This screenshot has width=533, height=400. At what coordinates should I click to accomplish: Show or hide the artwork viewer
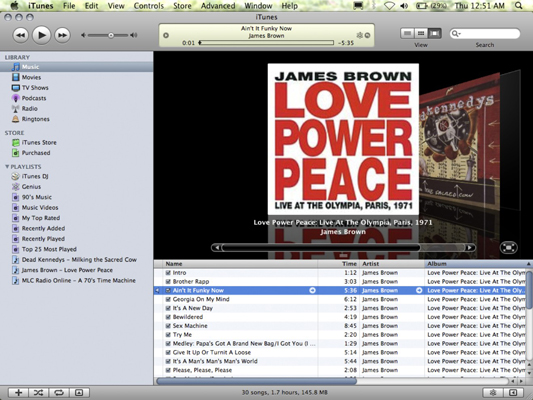pyautogui.click(x=79, y=393)
